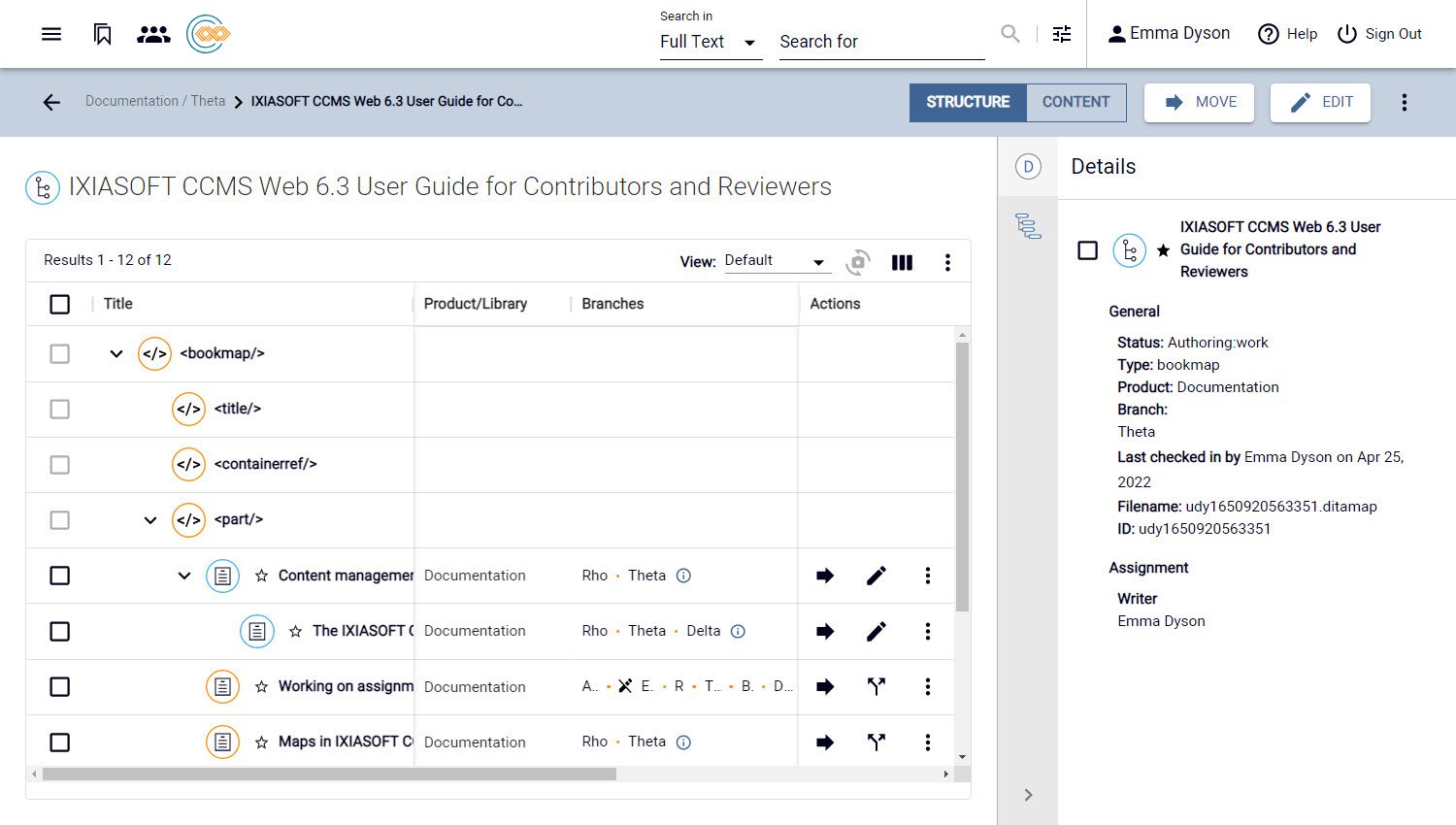Image resolution: width=1456 pixels, height=825 pixels.
Task: Open the page-level three-dot menu
Action: [x=1404, y=102]
